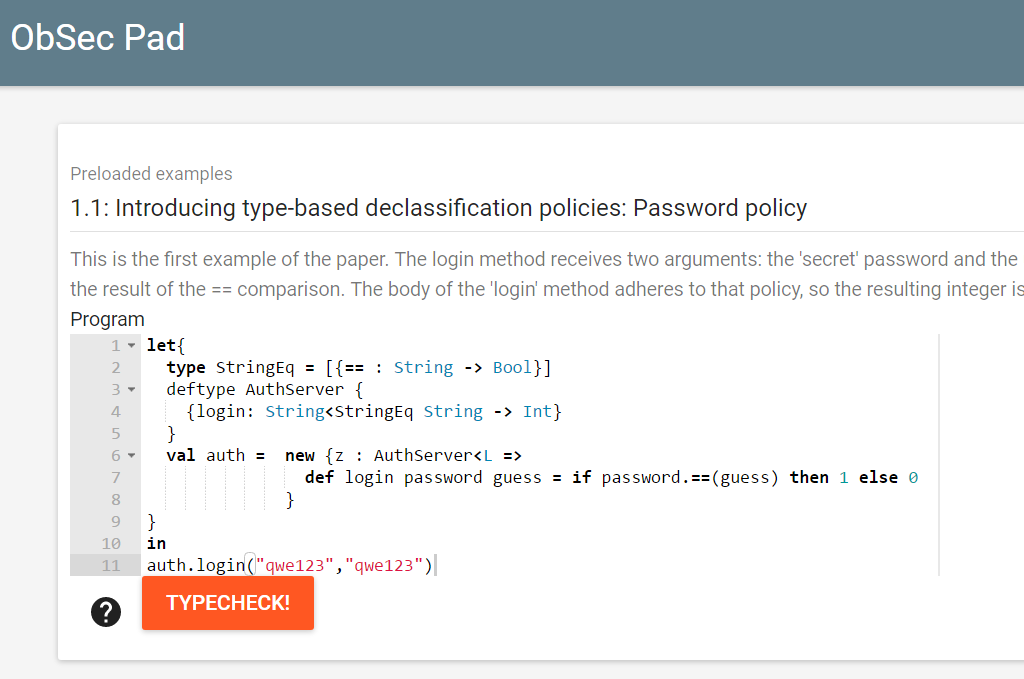The image size is (1024, 679).
Task: Collapse the deftype AuthServer fold arrow
Action: click(131, 390)
